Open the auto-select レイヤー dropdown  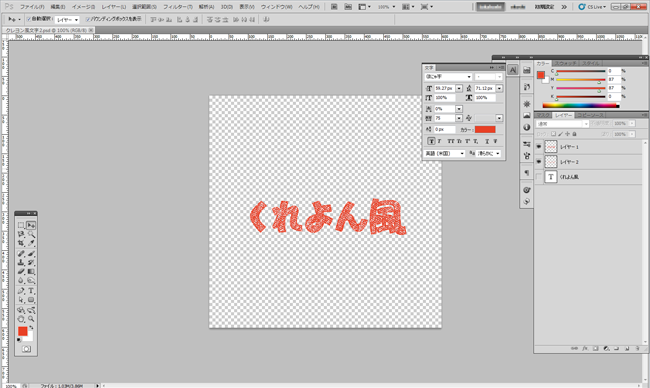point(67,19)
